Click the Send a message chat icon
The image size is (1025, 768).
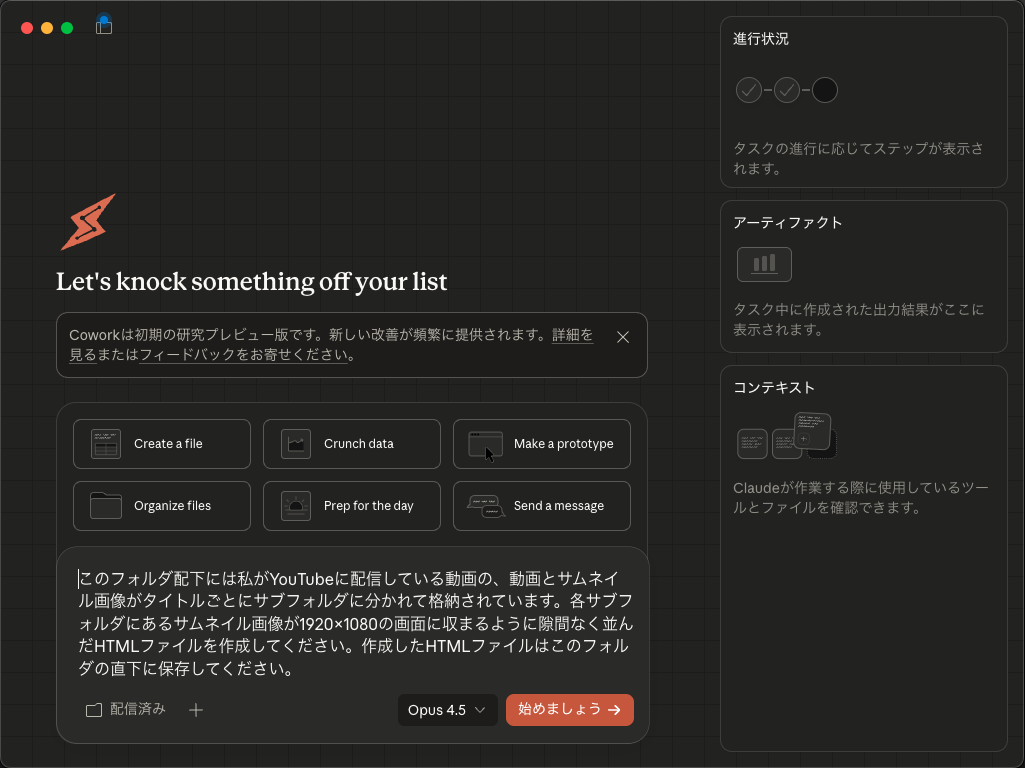(486, 506)
